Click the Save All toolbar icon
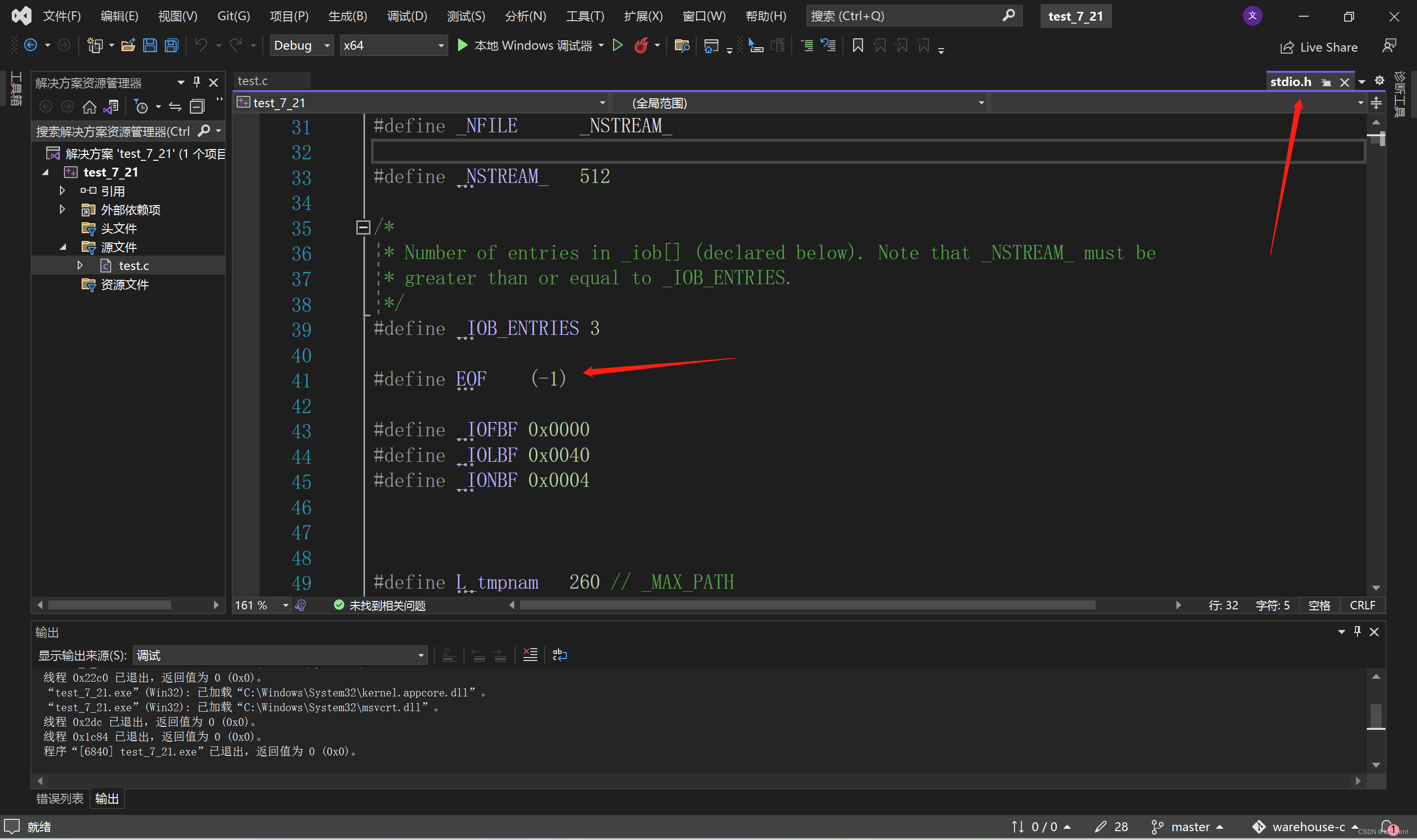Viewport: 1417px width, 840px height. (x=172, y=45)
